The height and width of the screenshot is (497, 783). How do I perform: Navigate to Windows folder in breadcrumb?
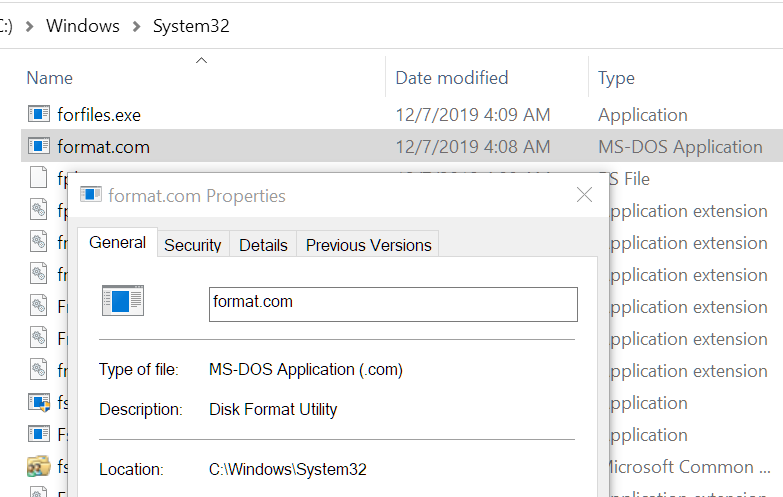83,26
